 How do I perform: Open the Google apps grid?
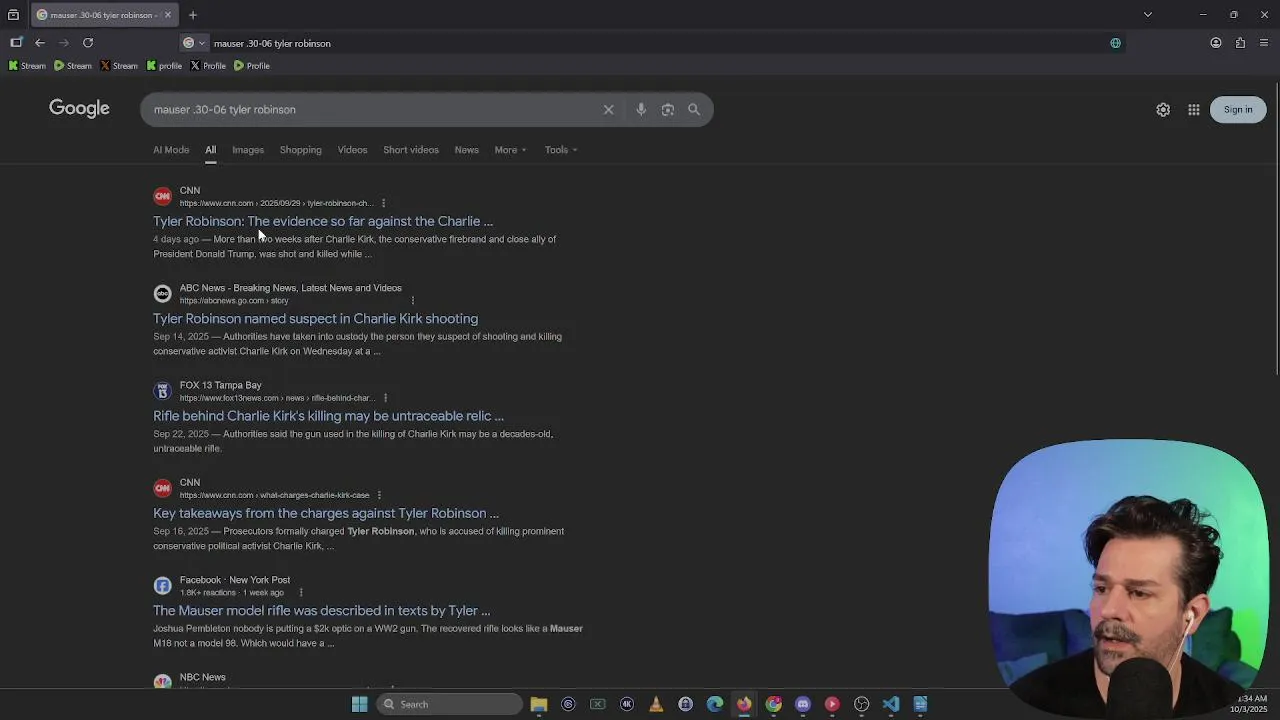pos(1194,110)
